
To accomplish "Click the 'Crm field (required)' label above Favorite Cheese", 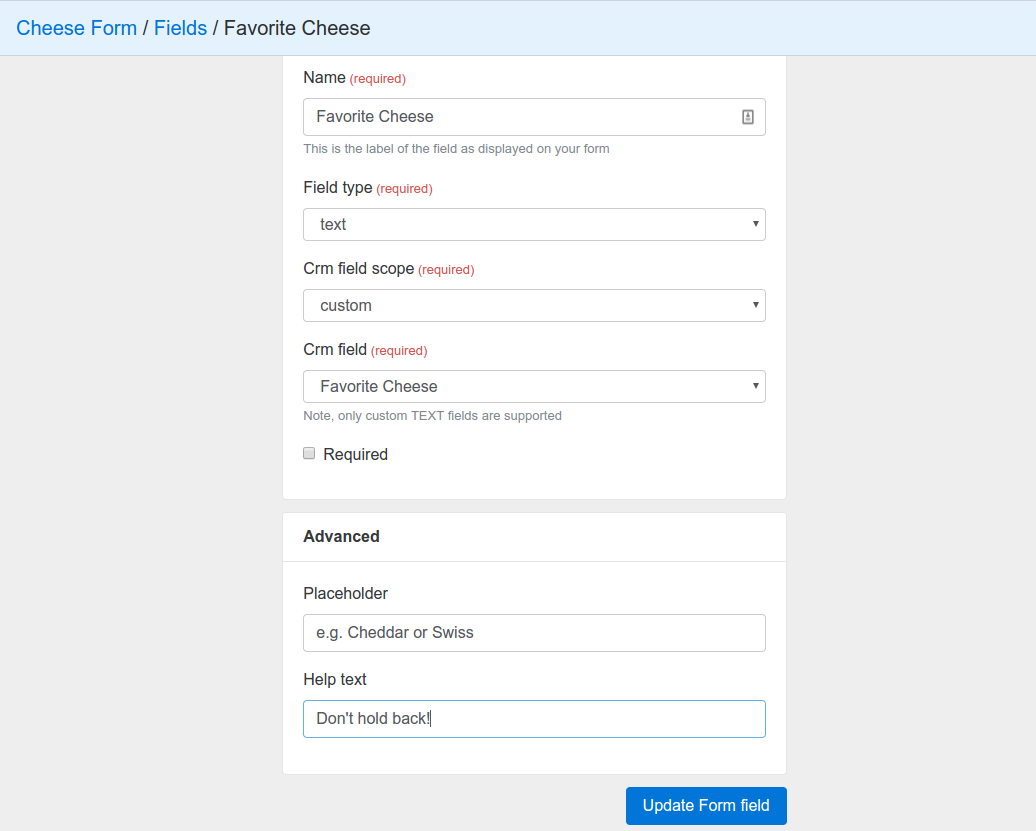I will [x=364, y=350].
